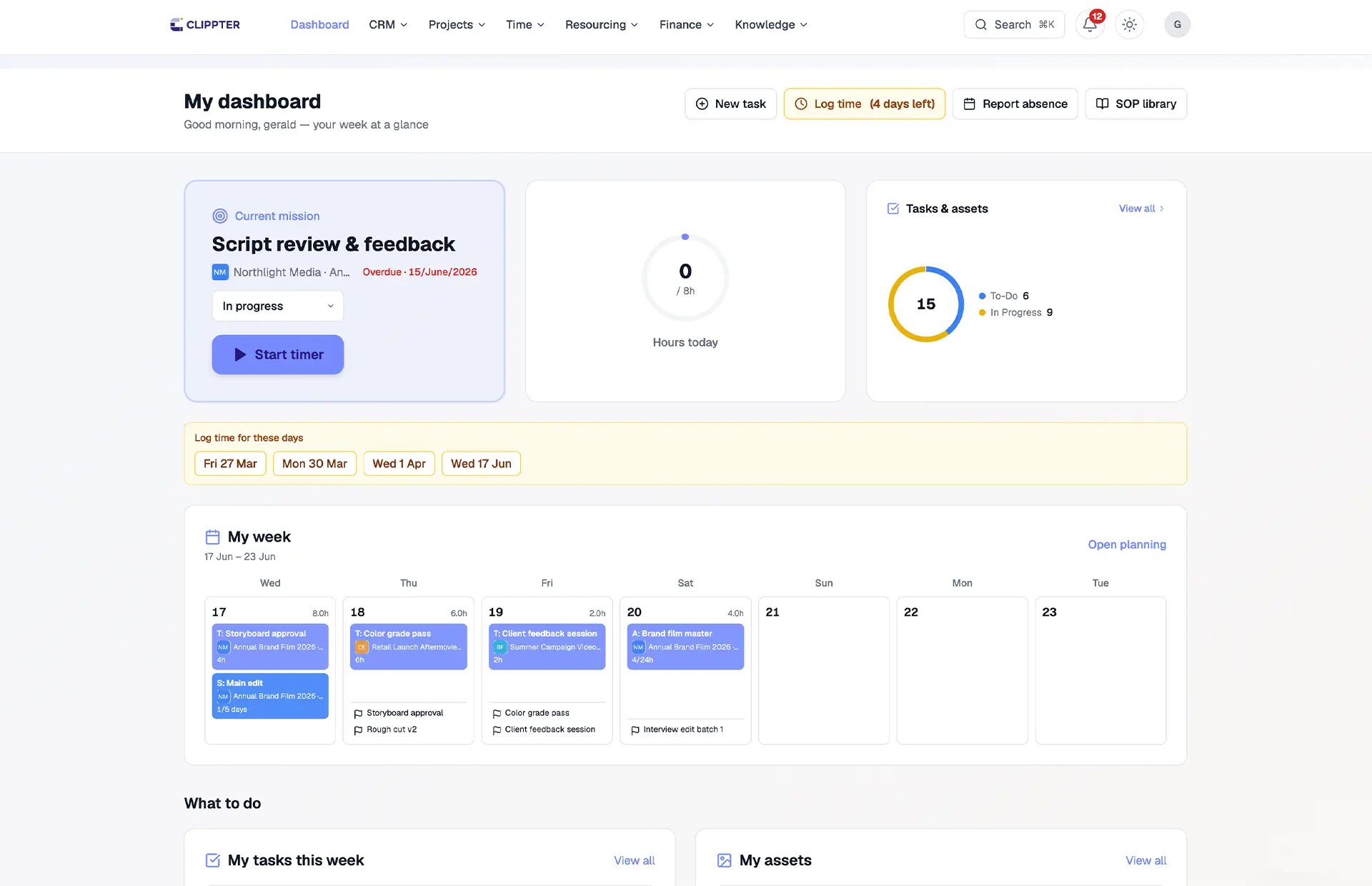Toggle the light/dark theme sun icon
Image resolution: width=1372 pixels, height=886 pixels.
pyautogui.click(x=1129, y=24)
